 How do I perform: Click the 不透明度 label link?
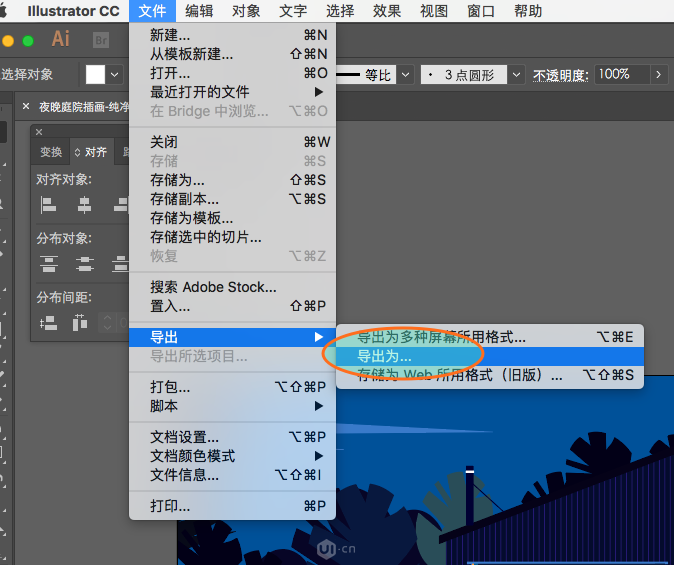(561, 76)
